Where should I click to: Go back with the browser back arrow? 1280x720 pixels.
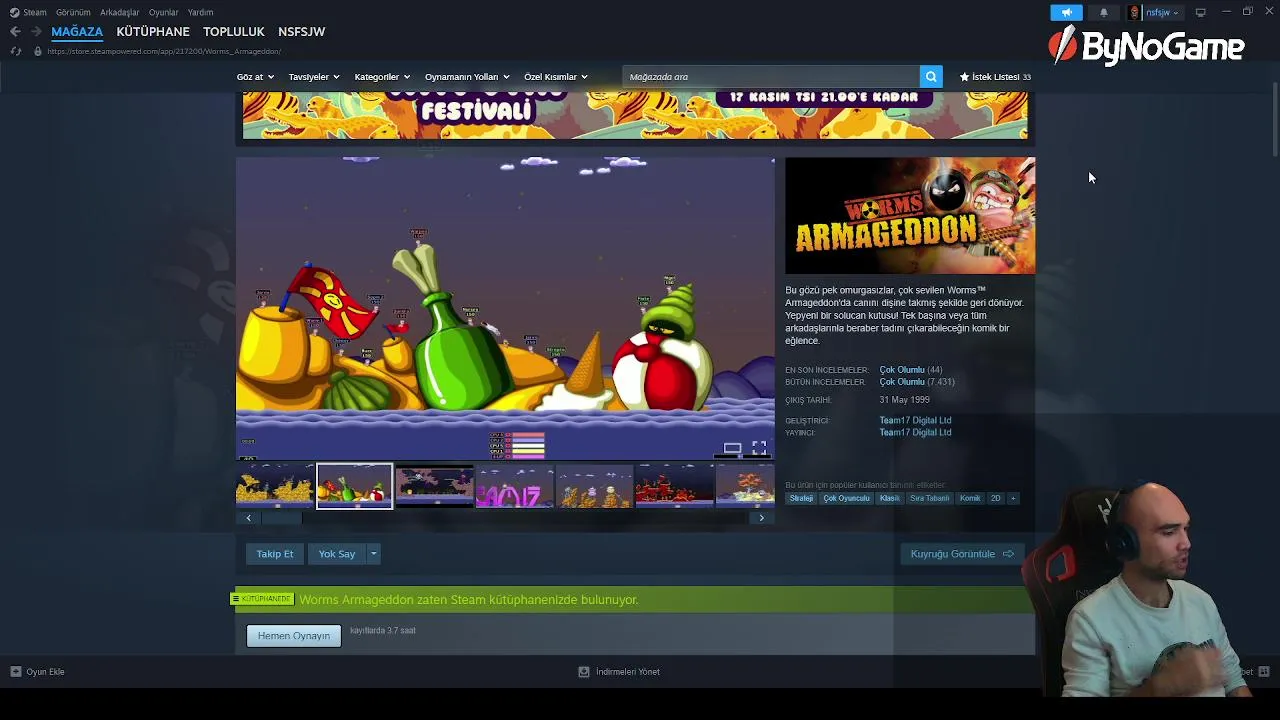click(x=15, y=32)
